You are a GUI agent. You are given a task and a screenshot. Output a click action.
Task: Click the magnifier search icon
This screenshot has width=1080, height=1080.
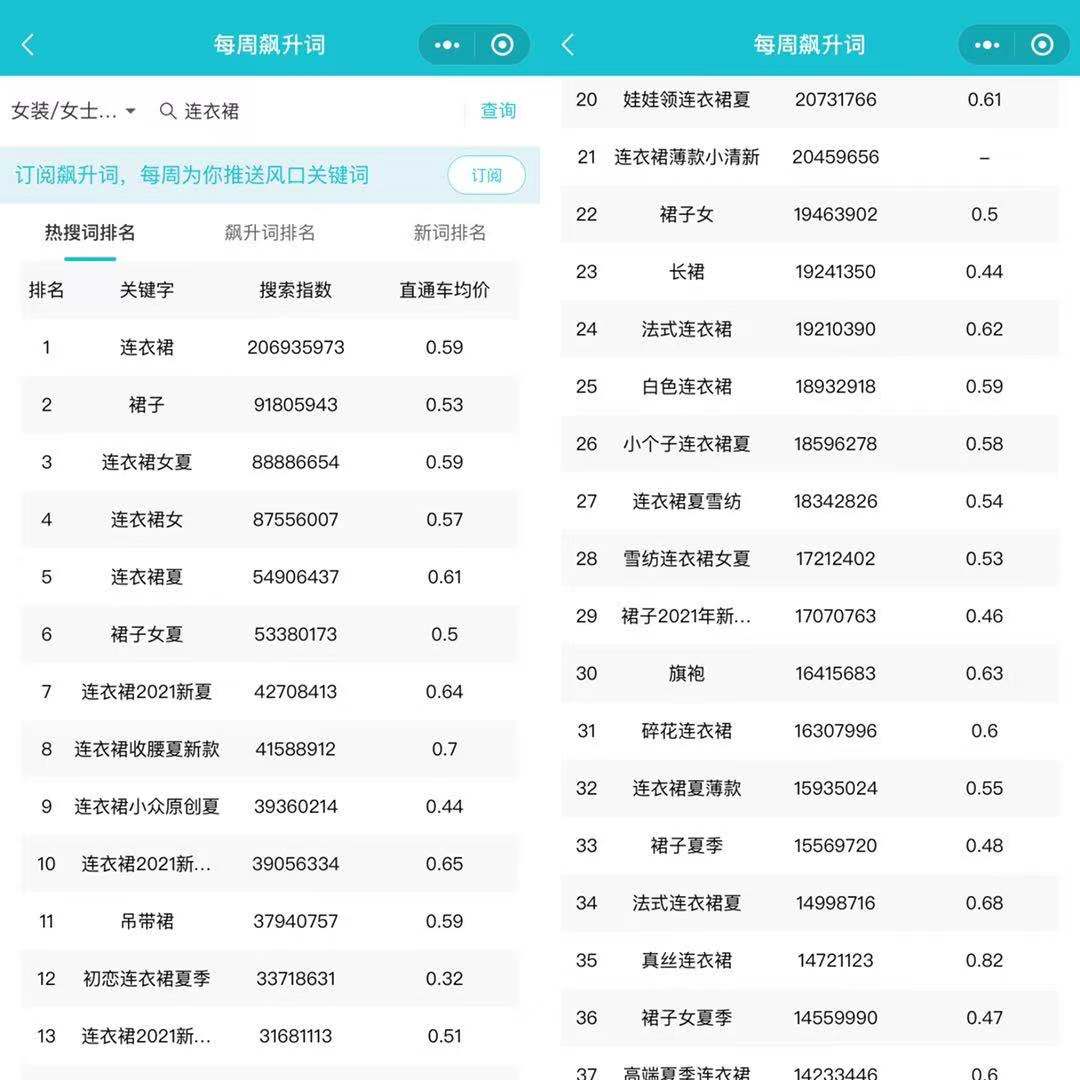(167, 110)
